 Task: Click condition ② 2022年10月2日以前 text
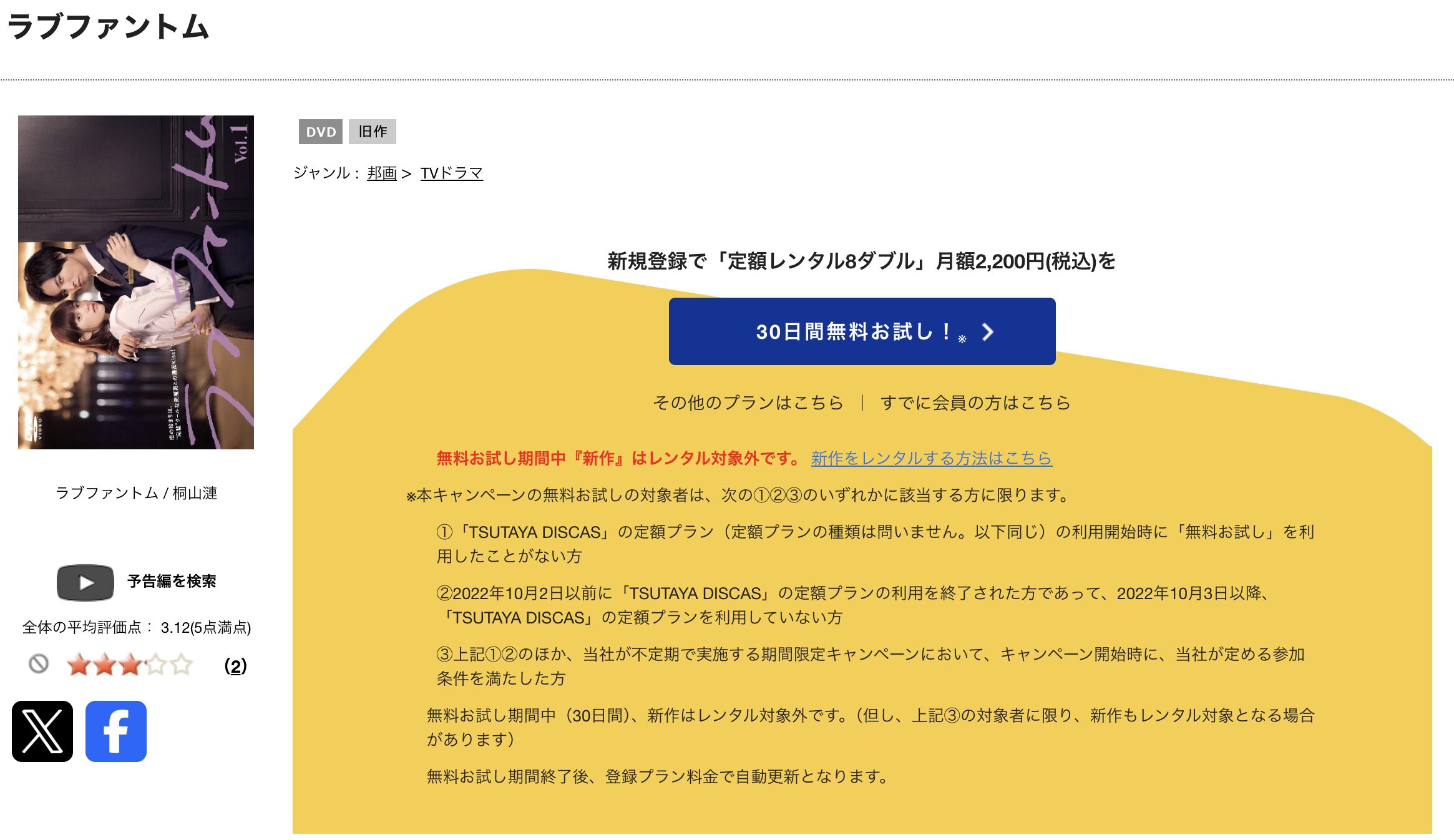(x=855, y=605)
